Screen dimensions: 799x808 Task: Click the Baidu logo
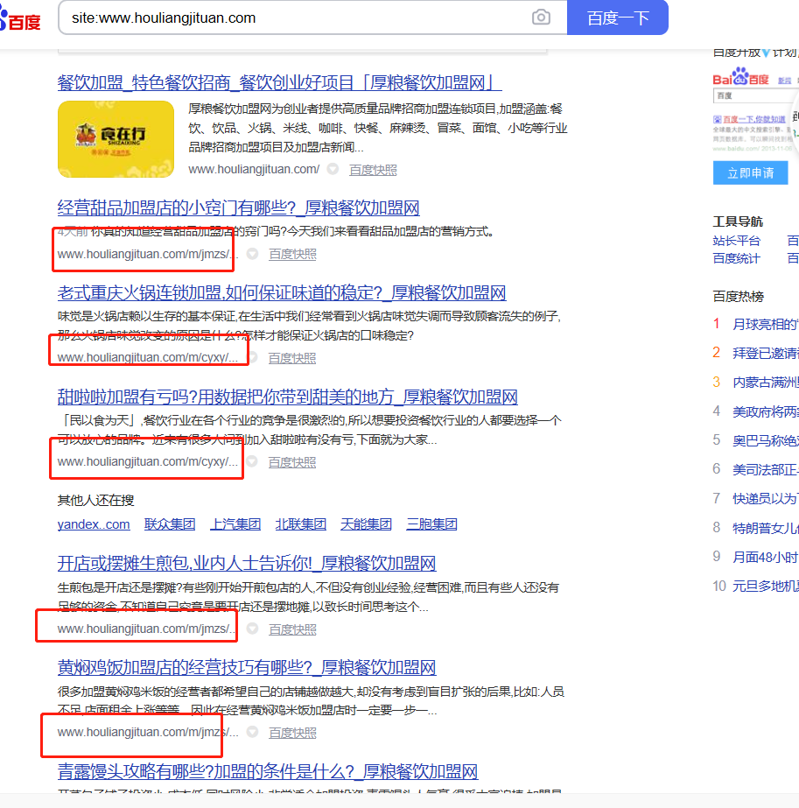20,20
